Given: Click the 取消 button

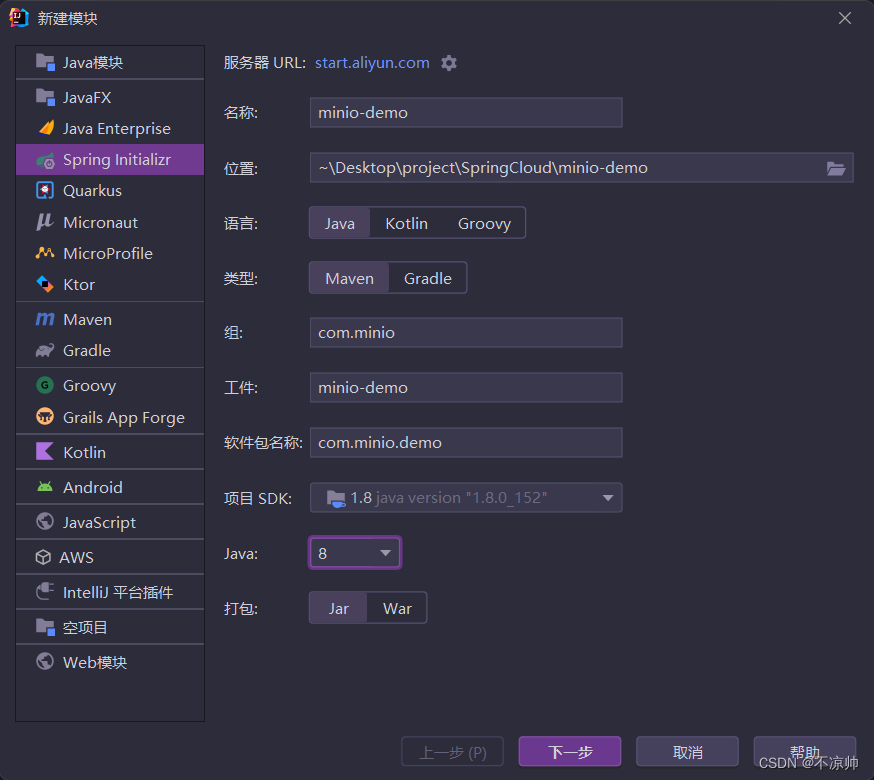Looking at the screenshot, I should [x=687, y=752].
